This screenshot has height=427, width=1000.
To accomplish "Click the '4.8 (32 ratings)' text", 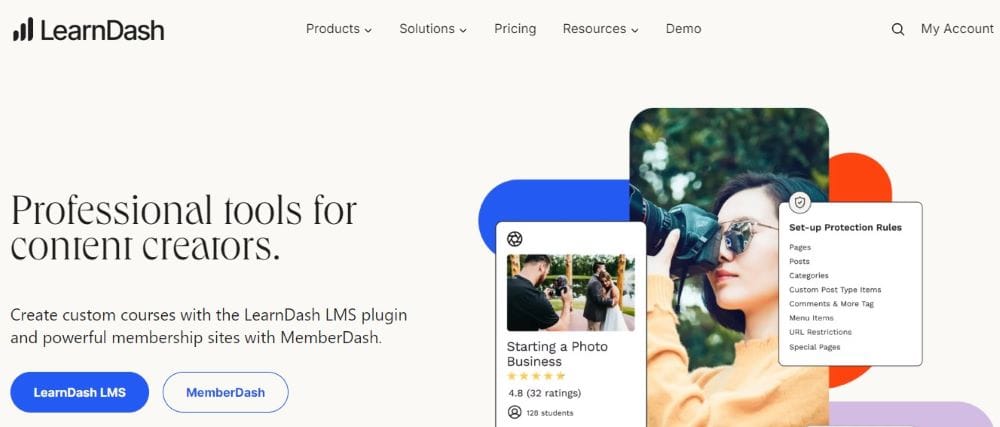I will pyautogui.click(x=544, y=393).
